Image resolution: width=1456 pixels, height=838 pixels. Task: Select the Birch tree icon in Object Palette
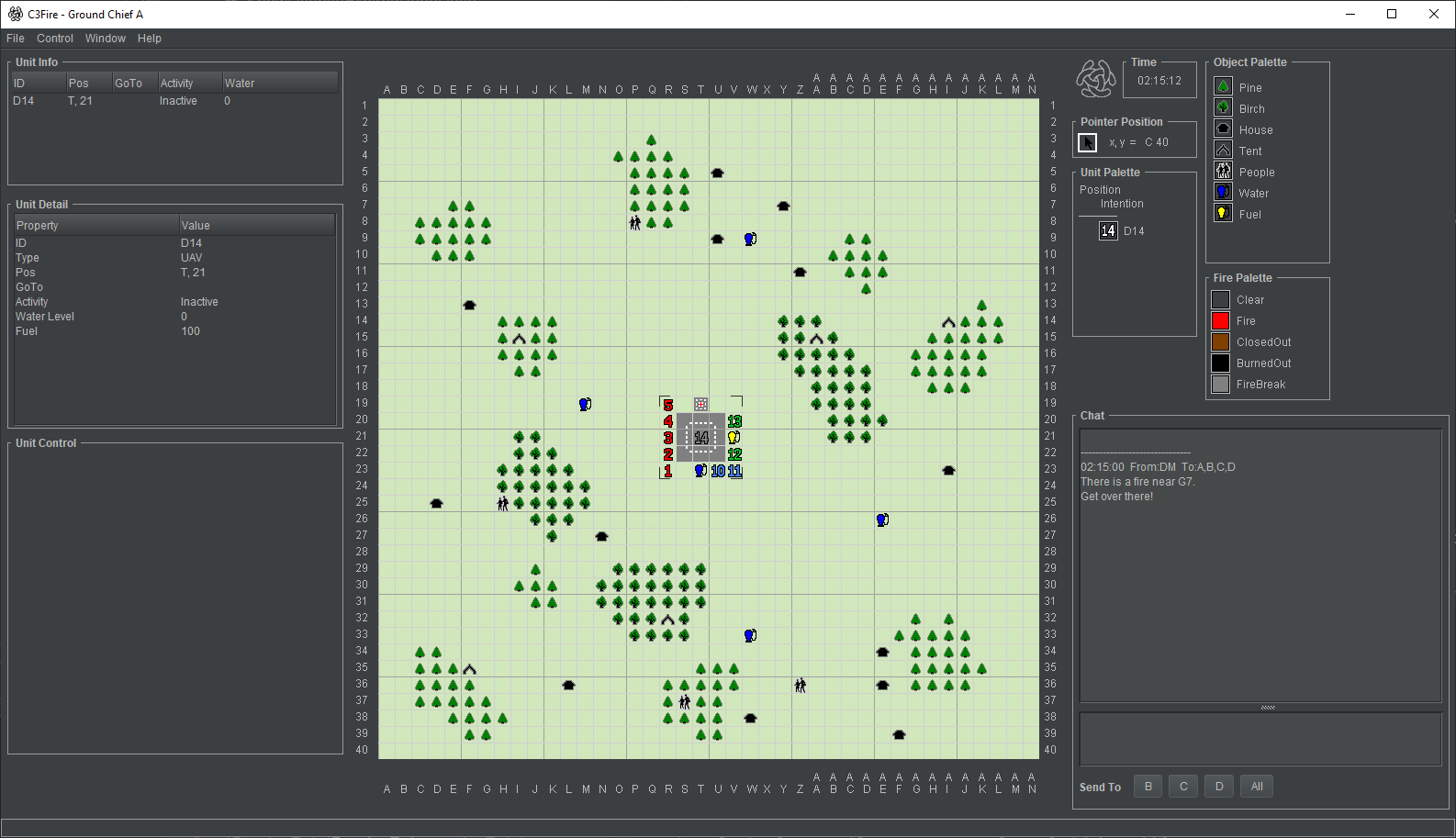coord(1223,107)
